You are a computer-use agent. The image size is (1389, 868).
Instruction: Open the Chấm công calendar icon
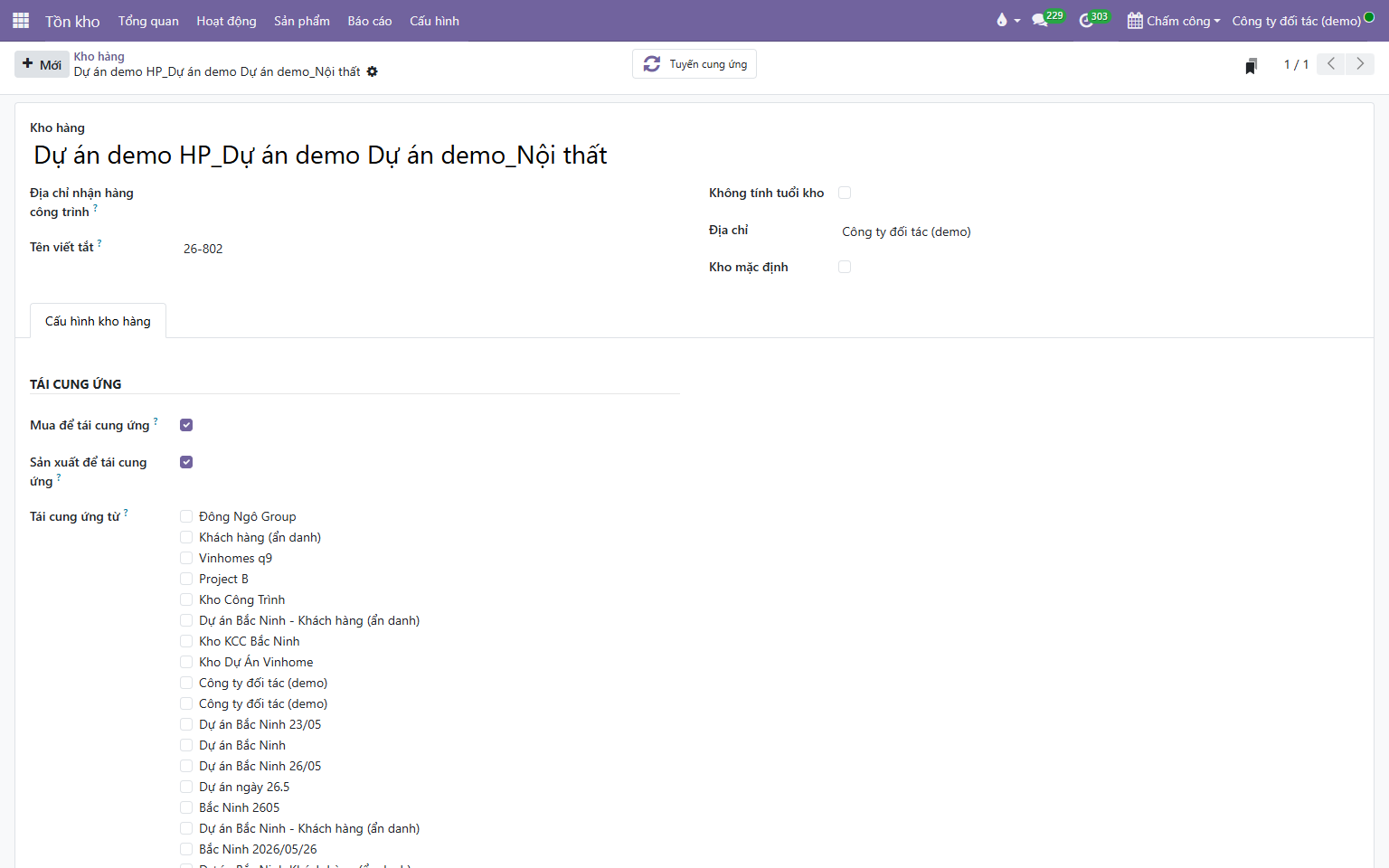coord(1135,20)
